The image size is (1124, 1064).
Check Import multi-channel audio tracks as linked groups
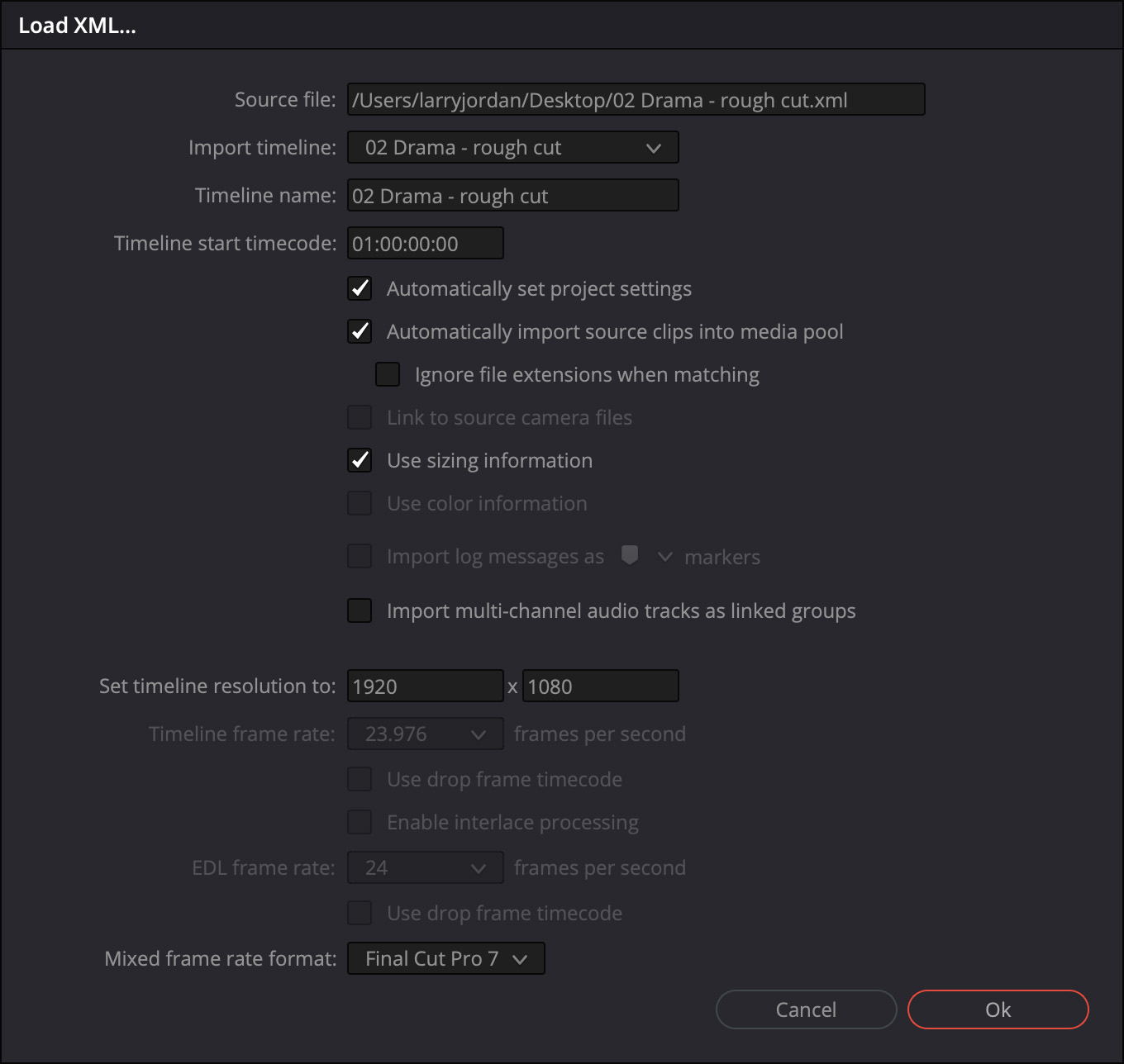coord(360,610)
